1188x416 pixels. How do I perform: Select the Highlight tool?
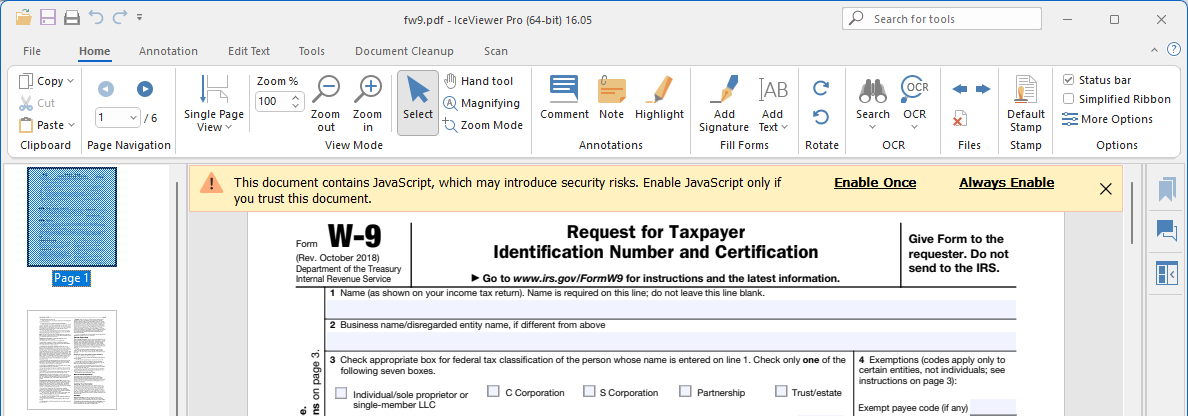click(x=659, y=98)
